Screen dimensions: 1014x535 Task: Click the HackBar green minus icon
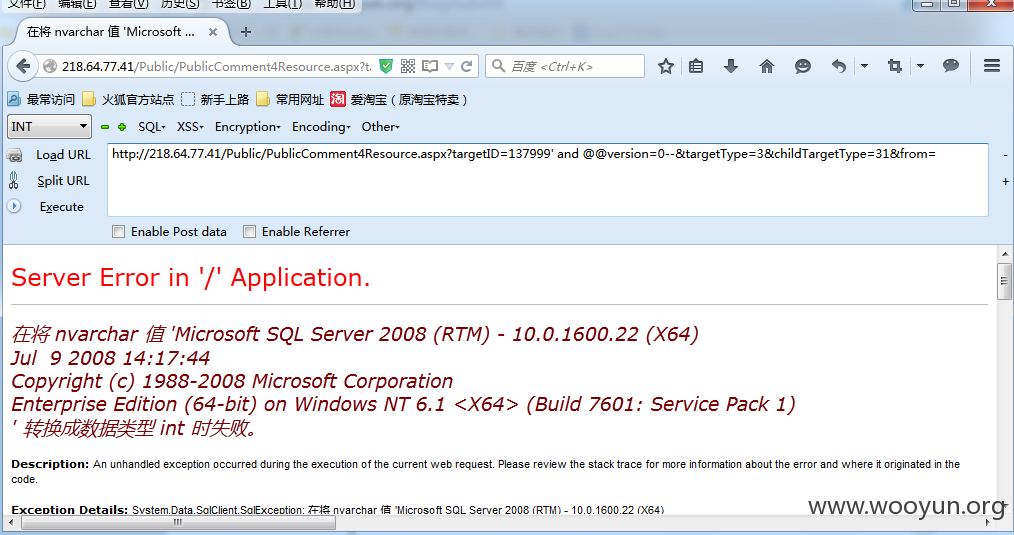coord(105,127)
